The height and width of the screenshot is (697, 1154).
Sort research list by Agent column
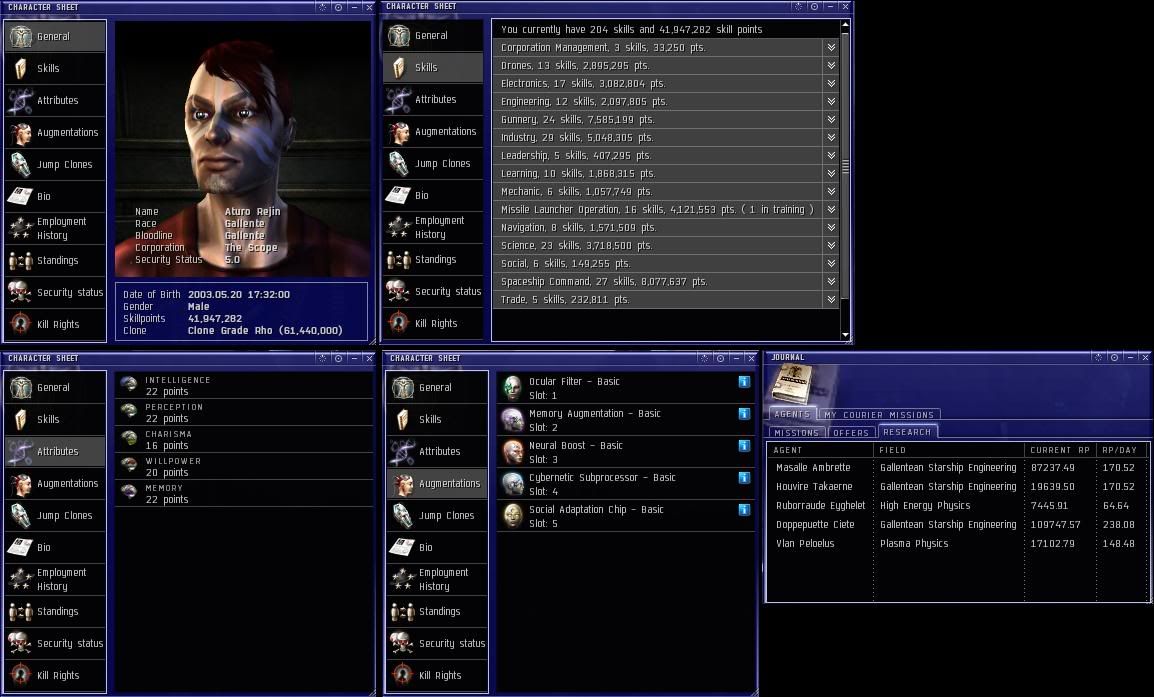[820, 450]
